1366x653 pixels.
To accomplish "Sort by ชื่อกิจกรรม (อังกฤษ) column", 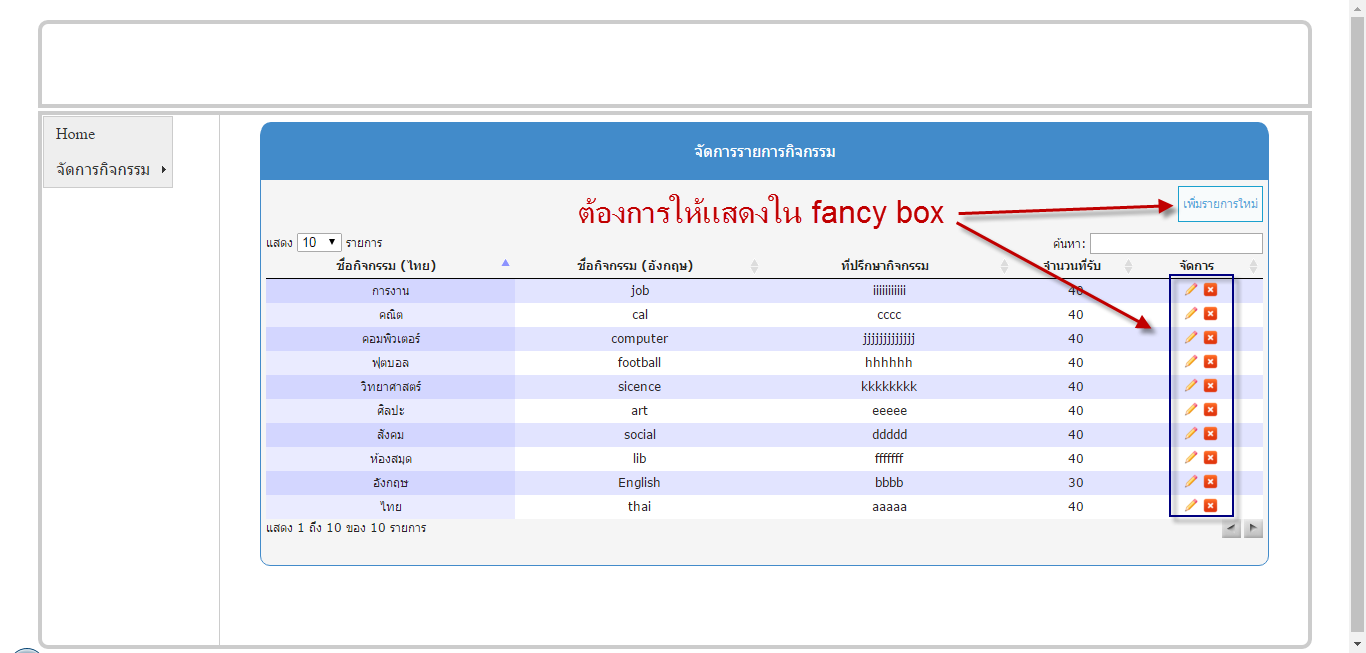I will point(639,266).
